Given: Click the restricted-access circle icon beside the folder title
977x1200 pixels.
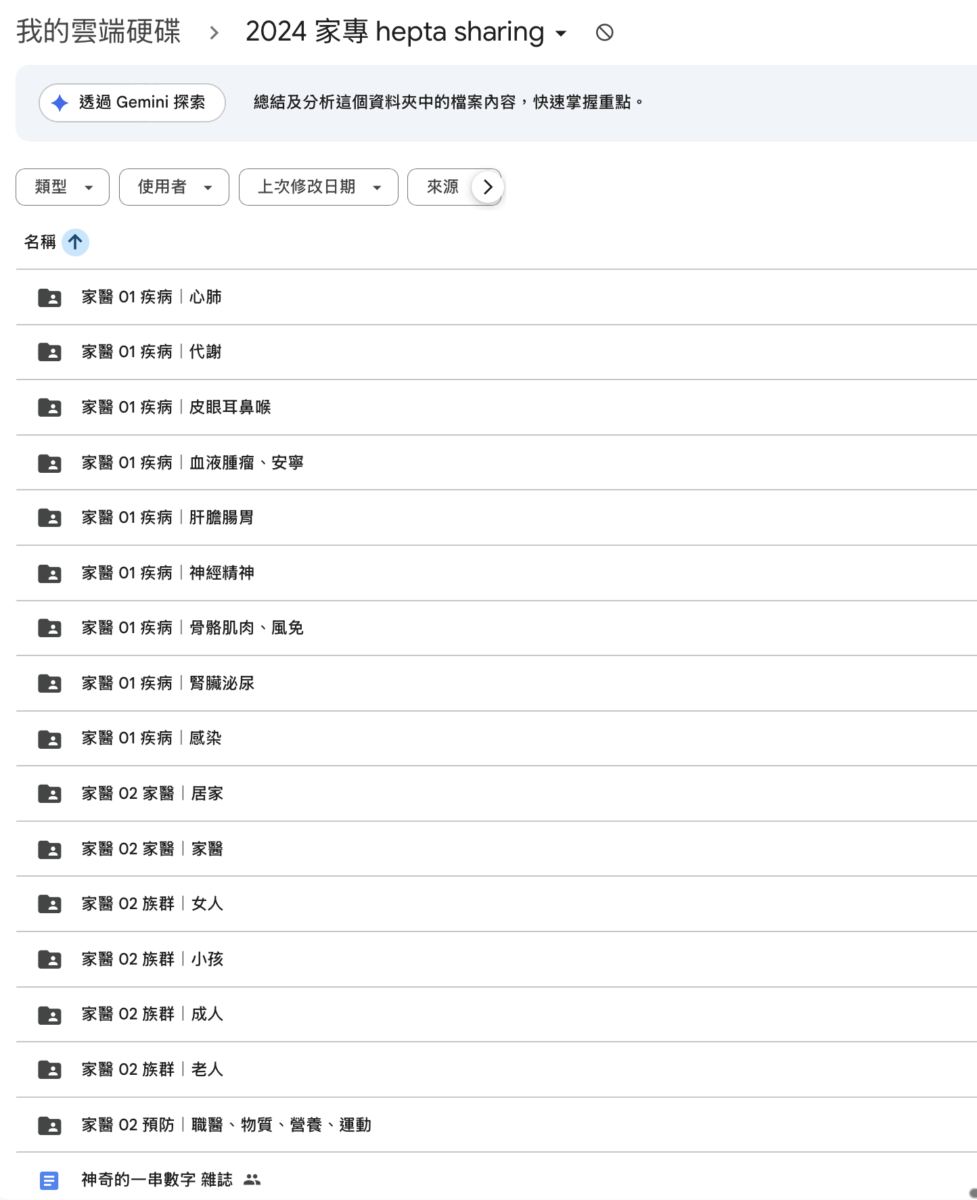Looking at the screenshot, I should click(604, 33).
